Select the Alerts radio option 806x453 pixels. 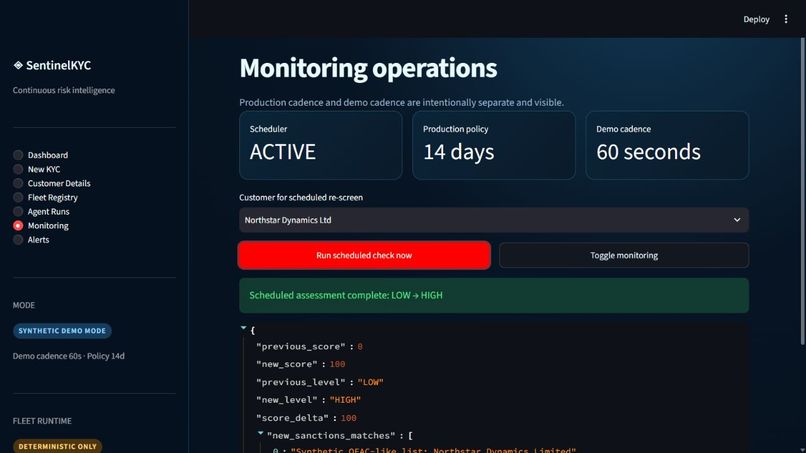[x=18, y=240]
